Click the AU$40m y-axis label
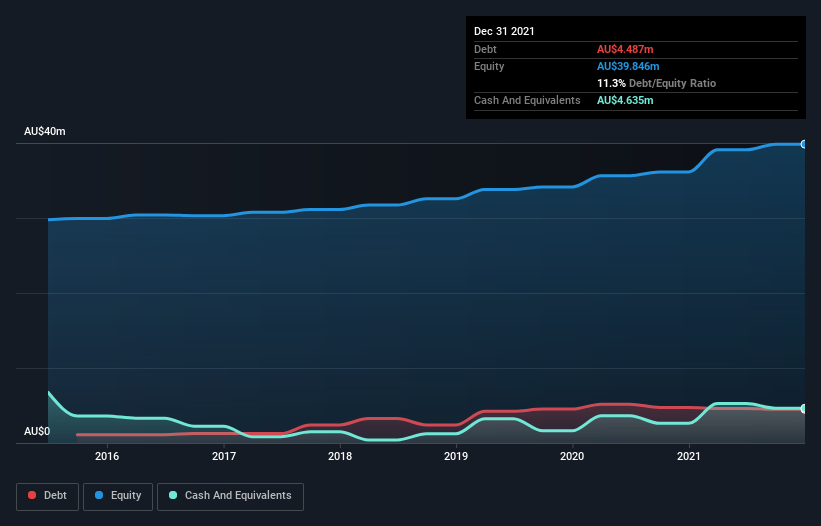 (x=45, y=131)
